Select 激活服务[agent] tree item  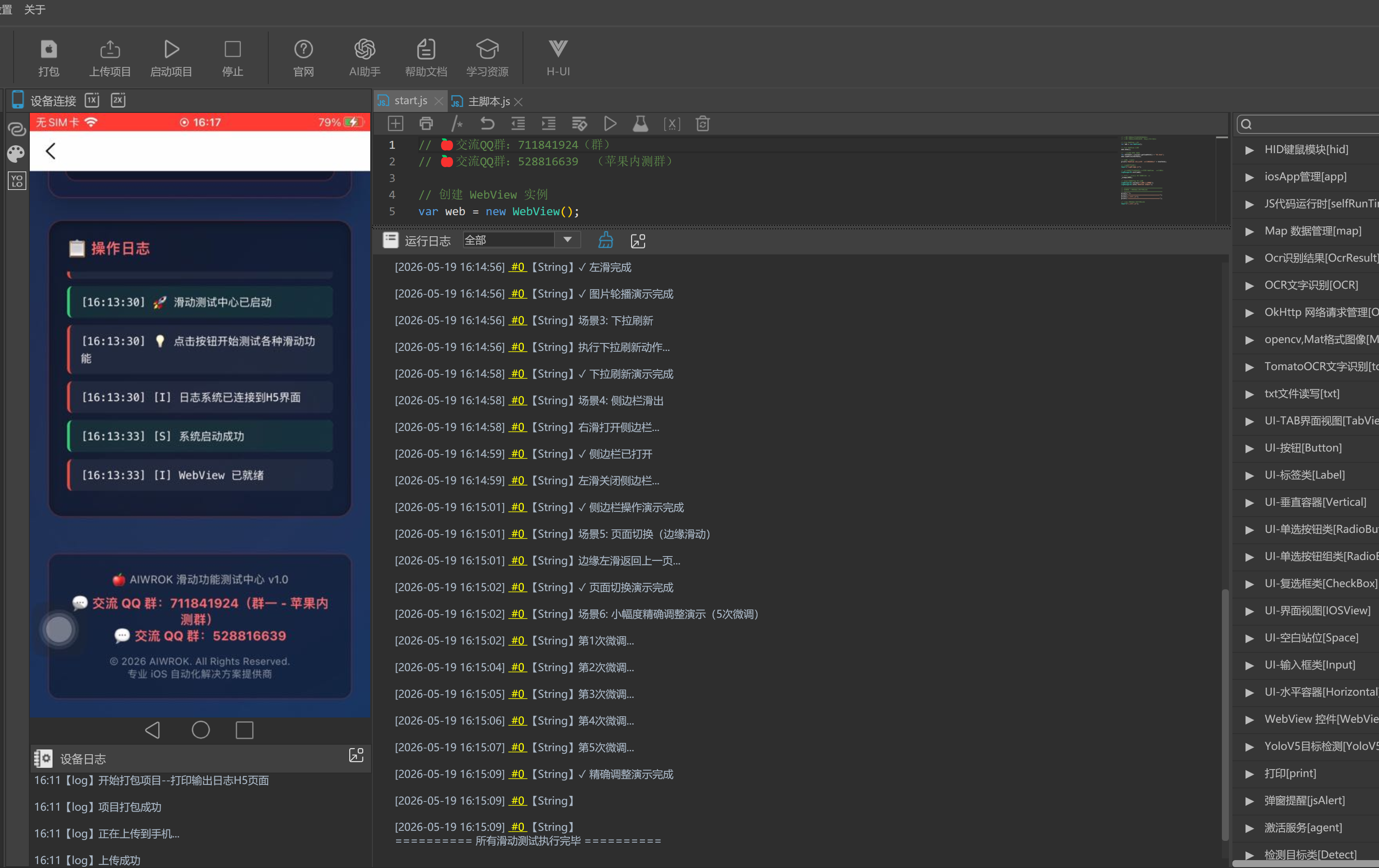pos(1303,827)
